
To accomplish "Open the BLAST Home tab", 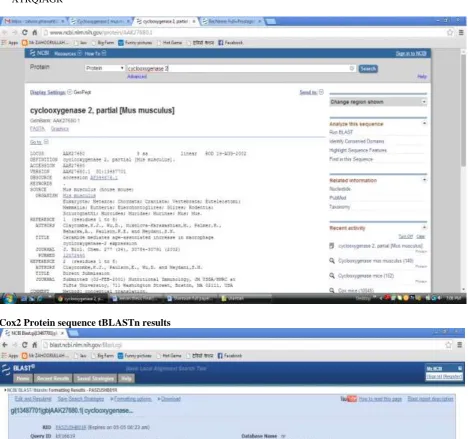I will (23, 378).
